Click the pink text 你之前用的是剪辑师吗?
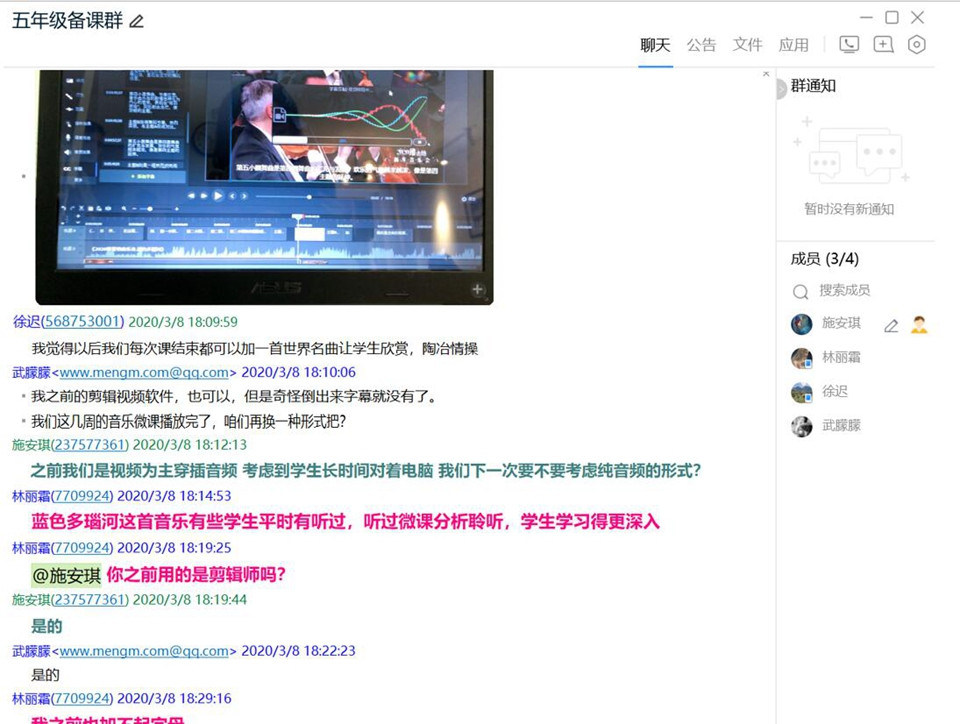The image size is (960, 724). [196, 575]
